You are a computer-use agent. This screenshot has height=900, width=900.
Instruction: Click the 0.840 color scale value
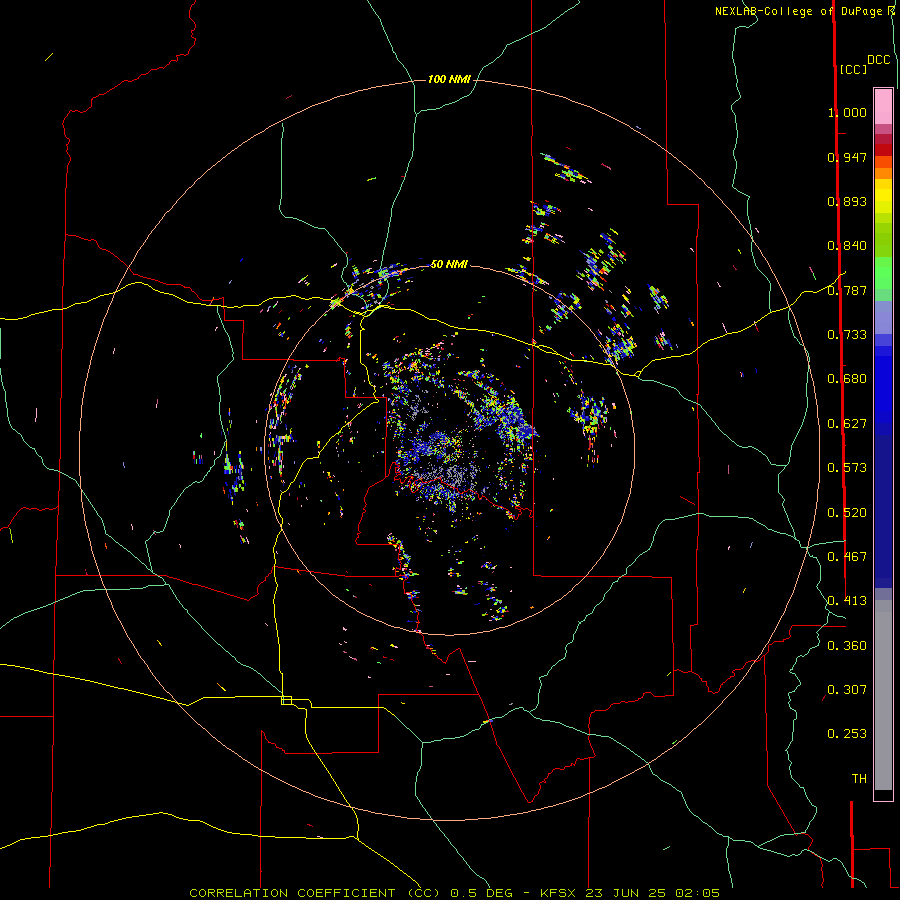847,246
